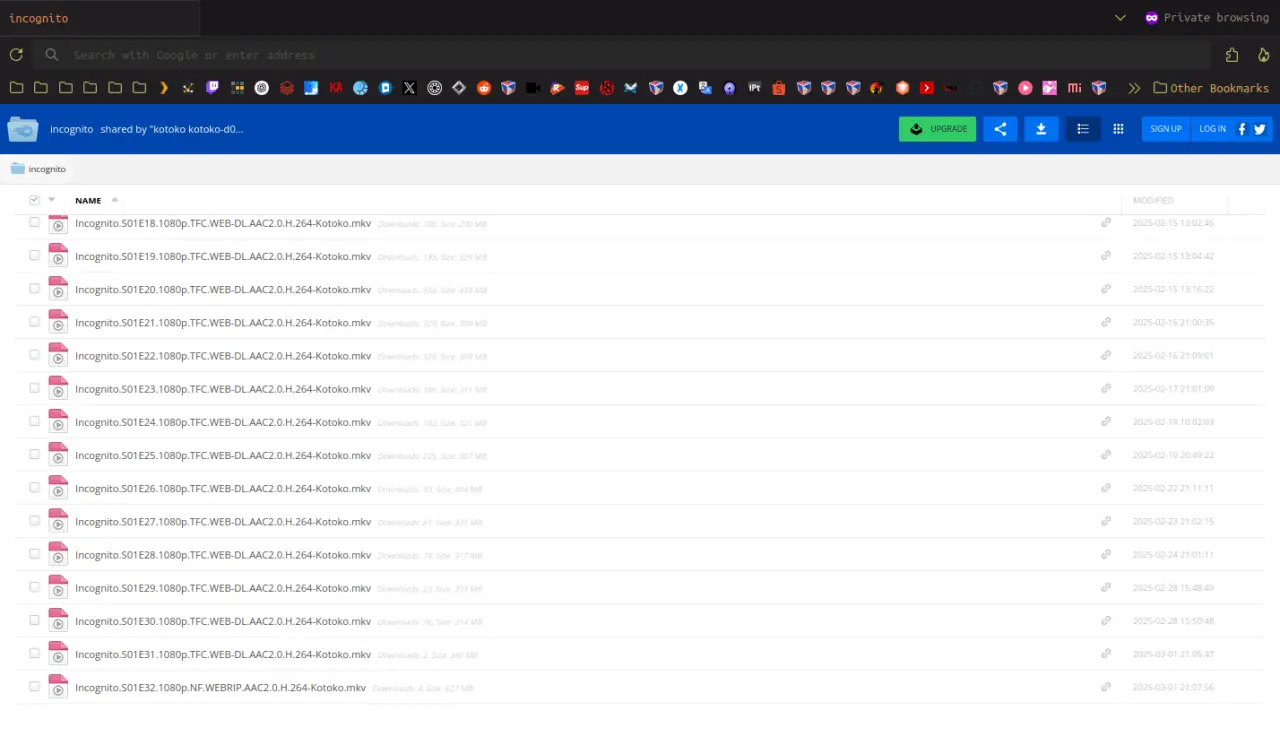Check the box for S01E24 file

[x=34, y=421]
